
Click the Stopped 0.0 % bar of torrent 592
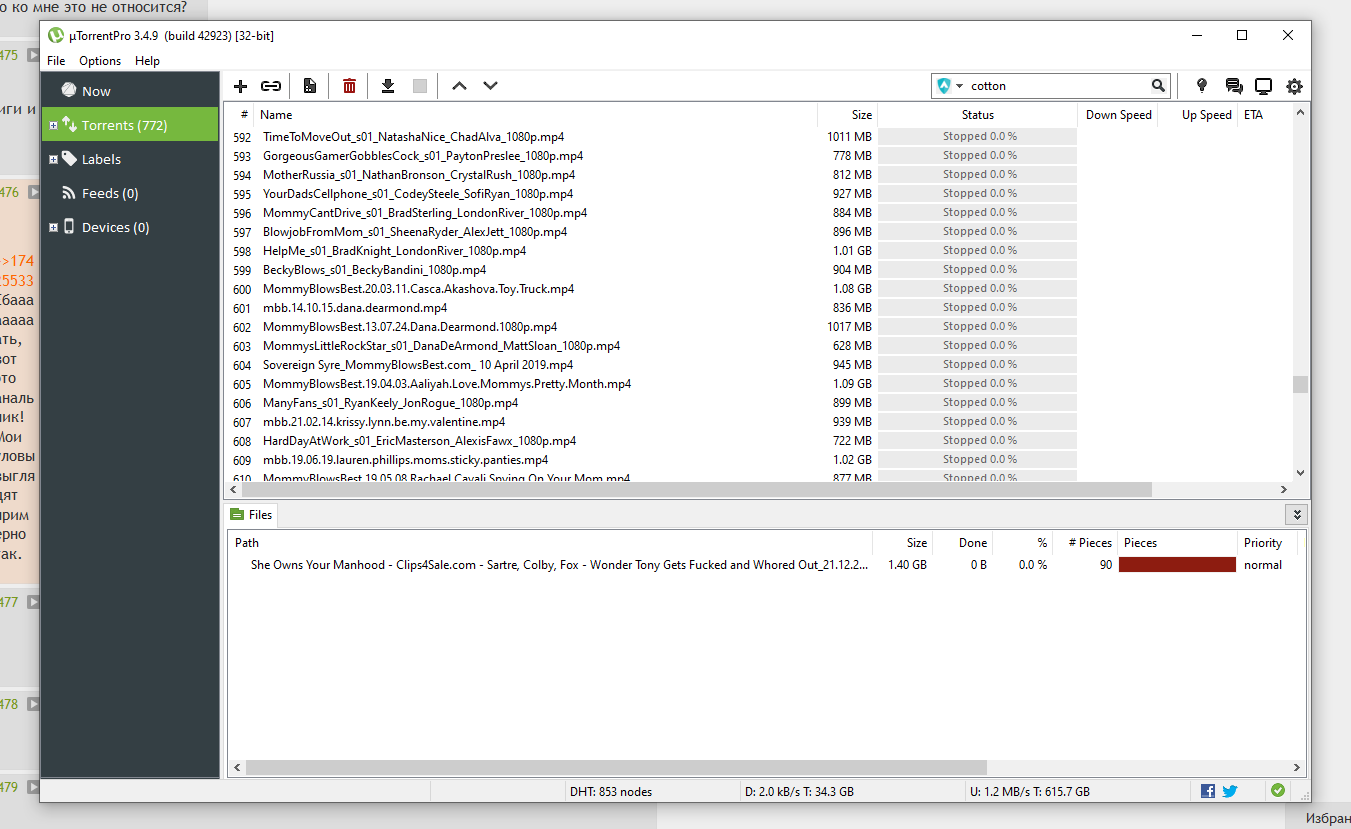[x=977, y=136]
